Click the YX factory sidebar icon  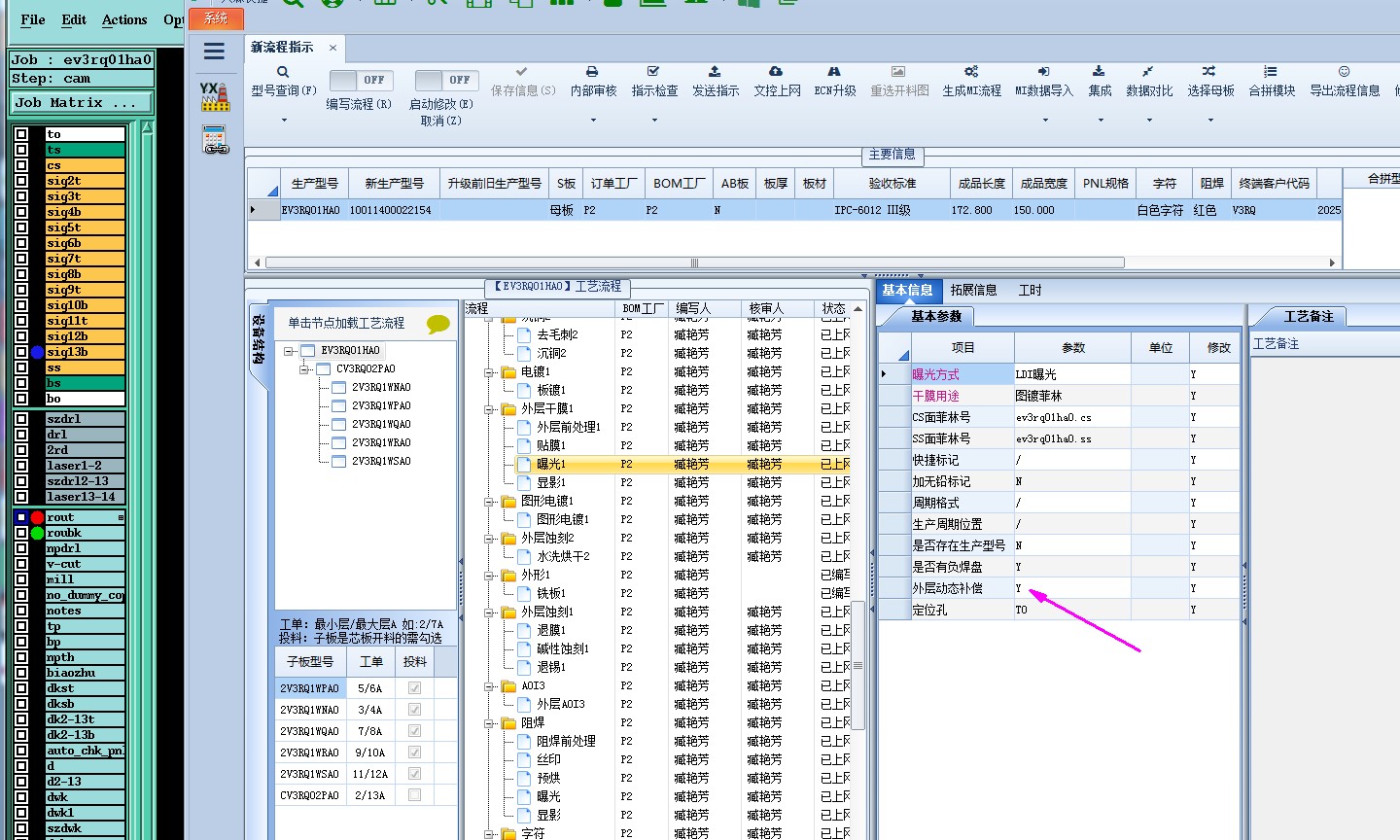tap(215, 96)
